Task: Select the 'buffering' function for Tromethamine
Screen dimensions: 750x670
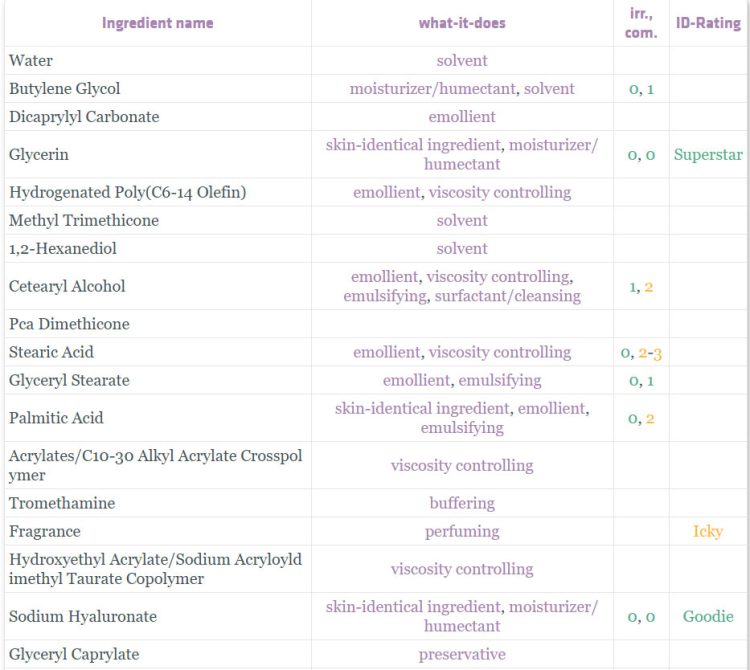Action: tap(462, 503)
